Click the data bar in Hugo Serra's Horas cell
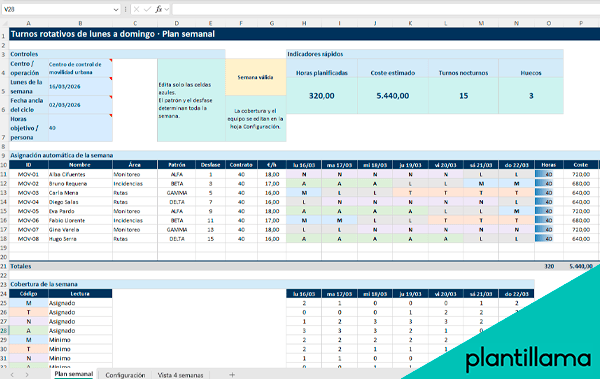 pos(544,239)
